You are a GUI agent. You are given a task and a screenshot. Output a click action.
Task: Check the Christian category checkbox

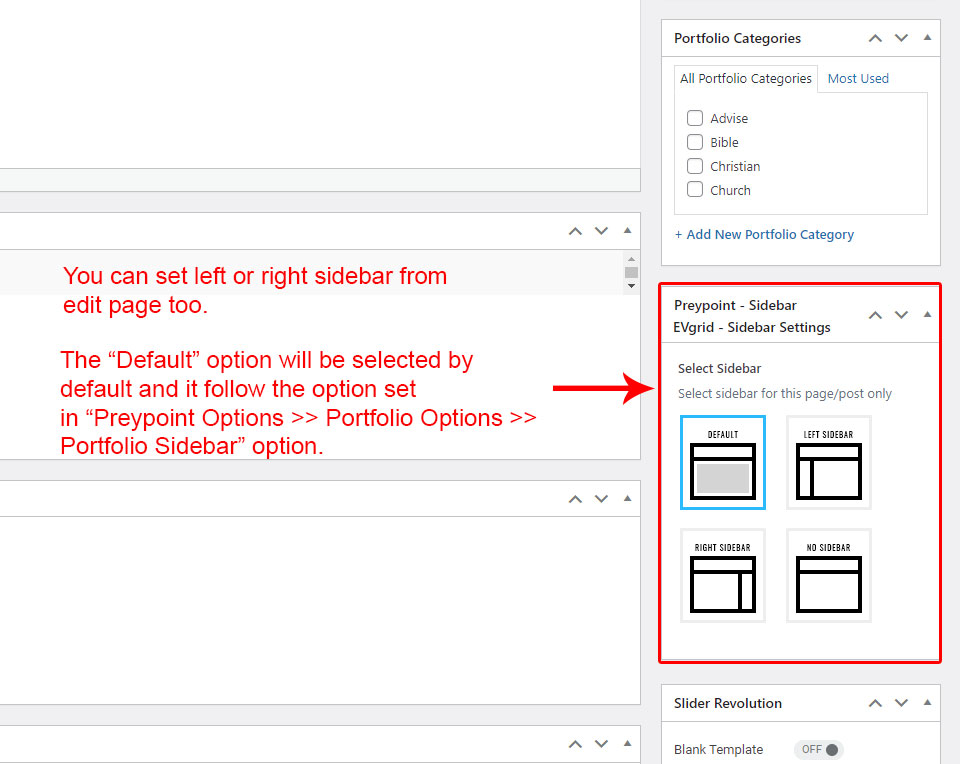tap(695, 166)
